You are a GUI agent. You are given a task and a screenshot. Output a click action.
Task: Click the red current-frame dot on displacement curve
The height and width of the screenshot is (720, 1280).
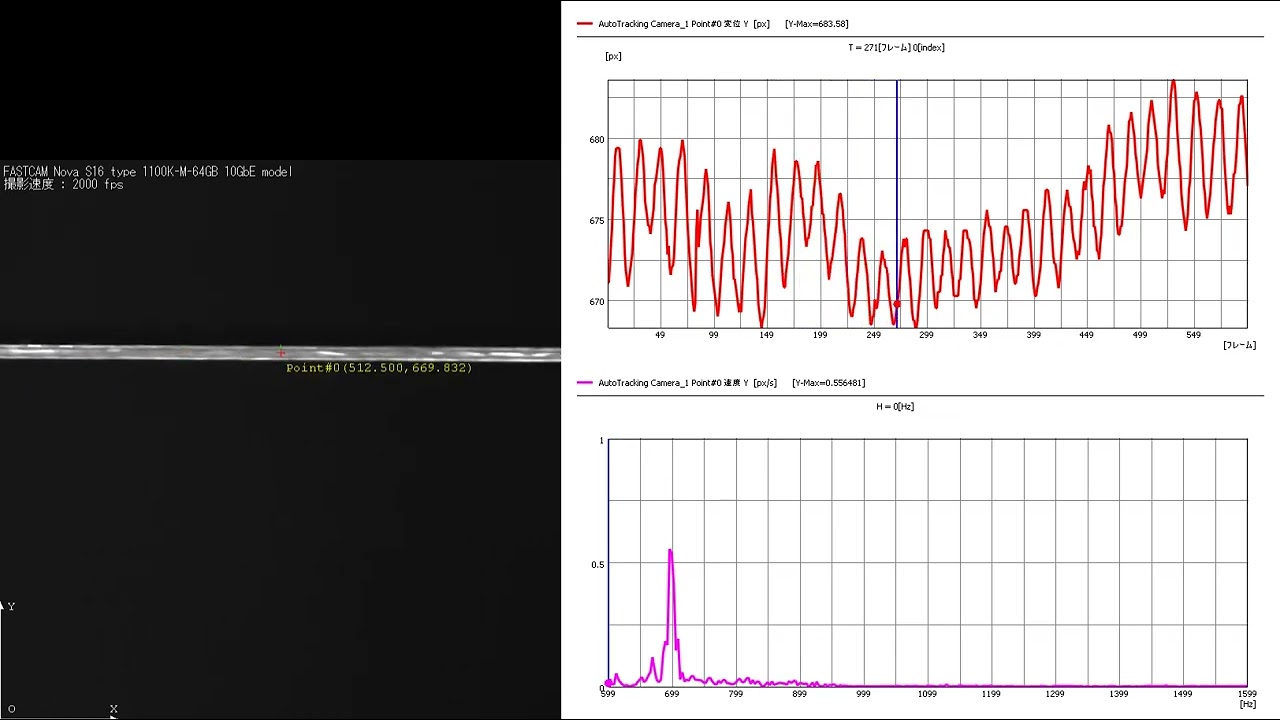[897, 304]
